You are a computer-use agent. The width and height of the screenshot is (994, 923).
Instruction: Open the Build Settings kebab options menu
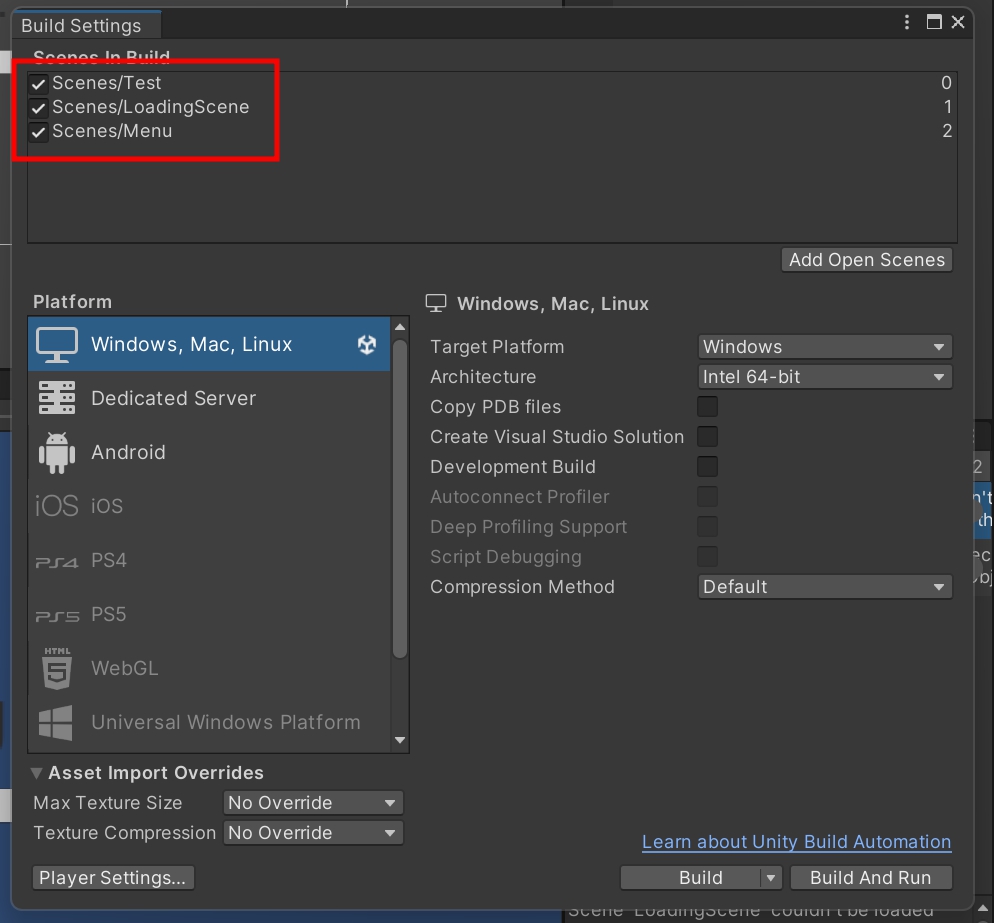[x=907, y=22]
